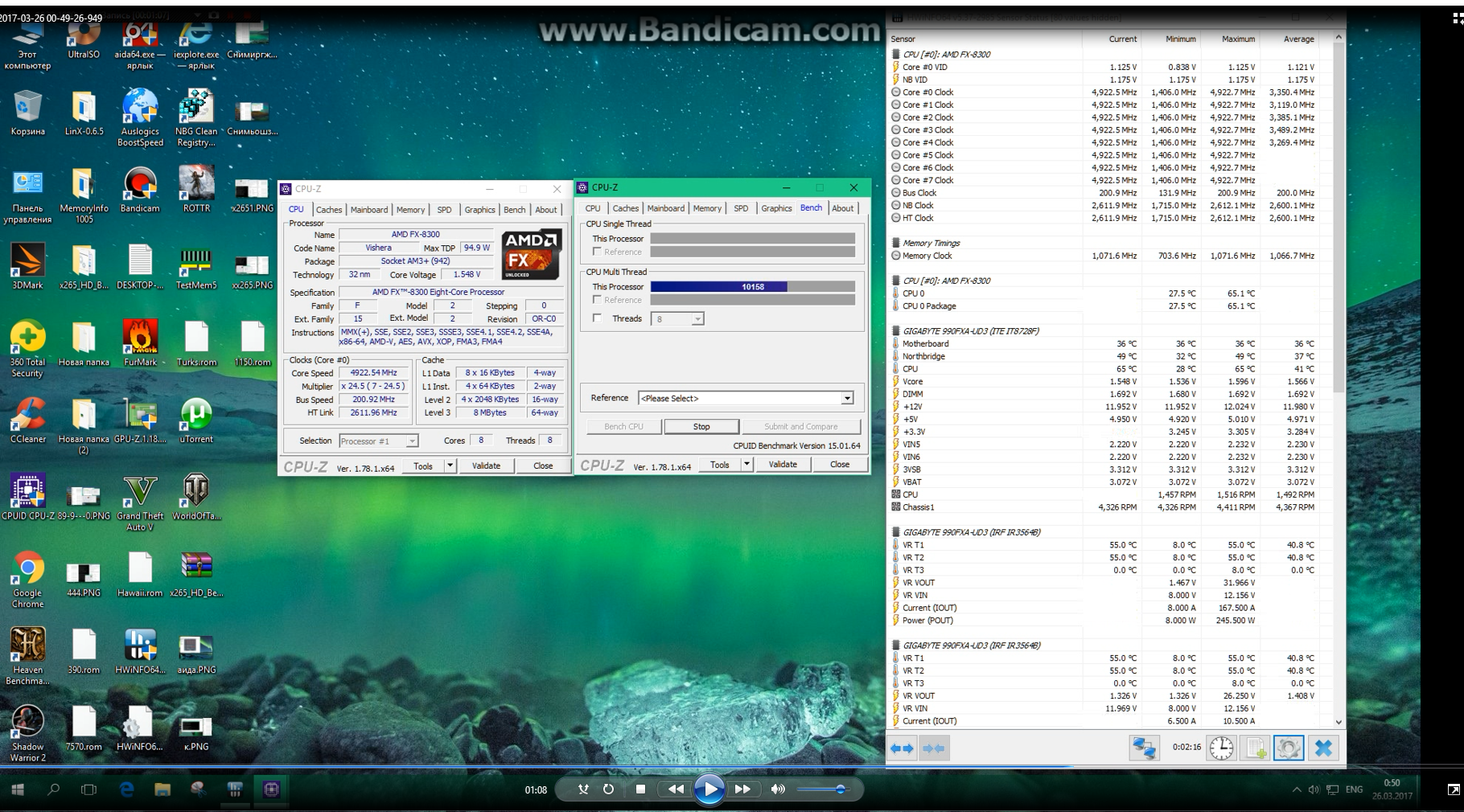Screen dimensions: 1464x812
Task: Open Microsoft Edge from the taskbar
Action: pyautogui.click(x=126, y=789)
